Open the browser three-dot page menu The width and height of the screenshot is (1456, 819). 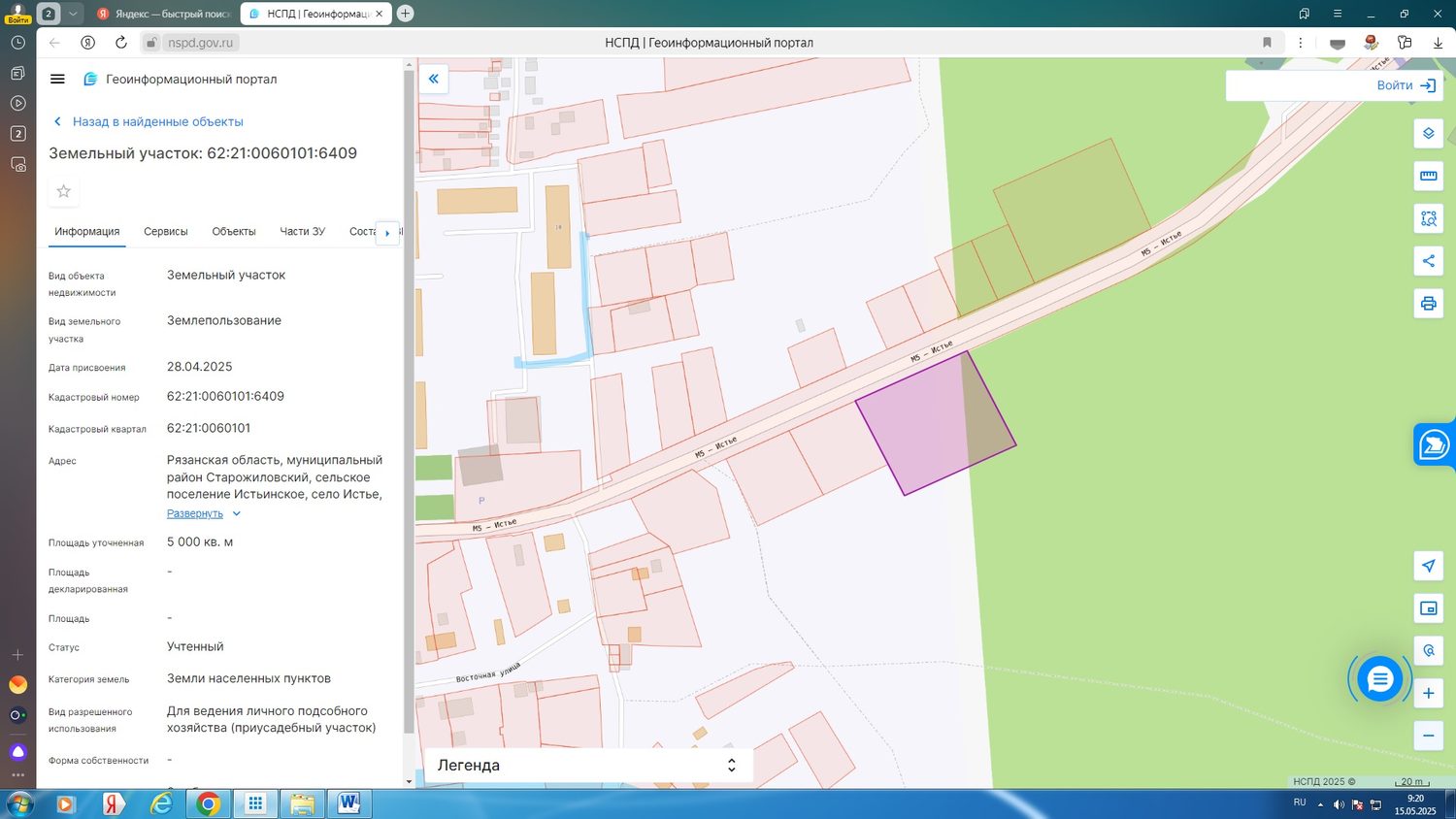pos(1301,43)
